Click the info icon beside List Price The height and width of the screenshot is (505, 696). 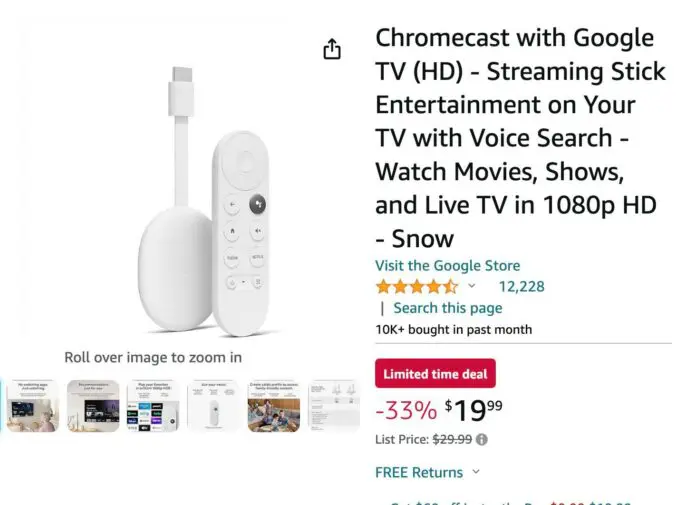[x=482, y=439]
